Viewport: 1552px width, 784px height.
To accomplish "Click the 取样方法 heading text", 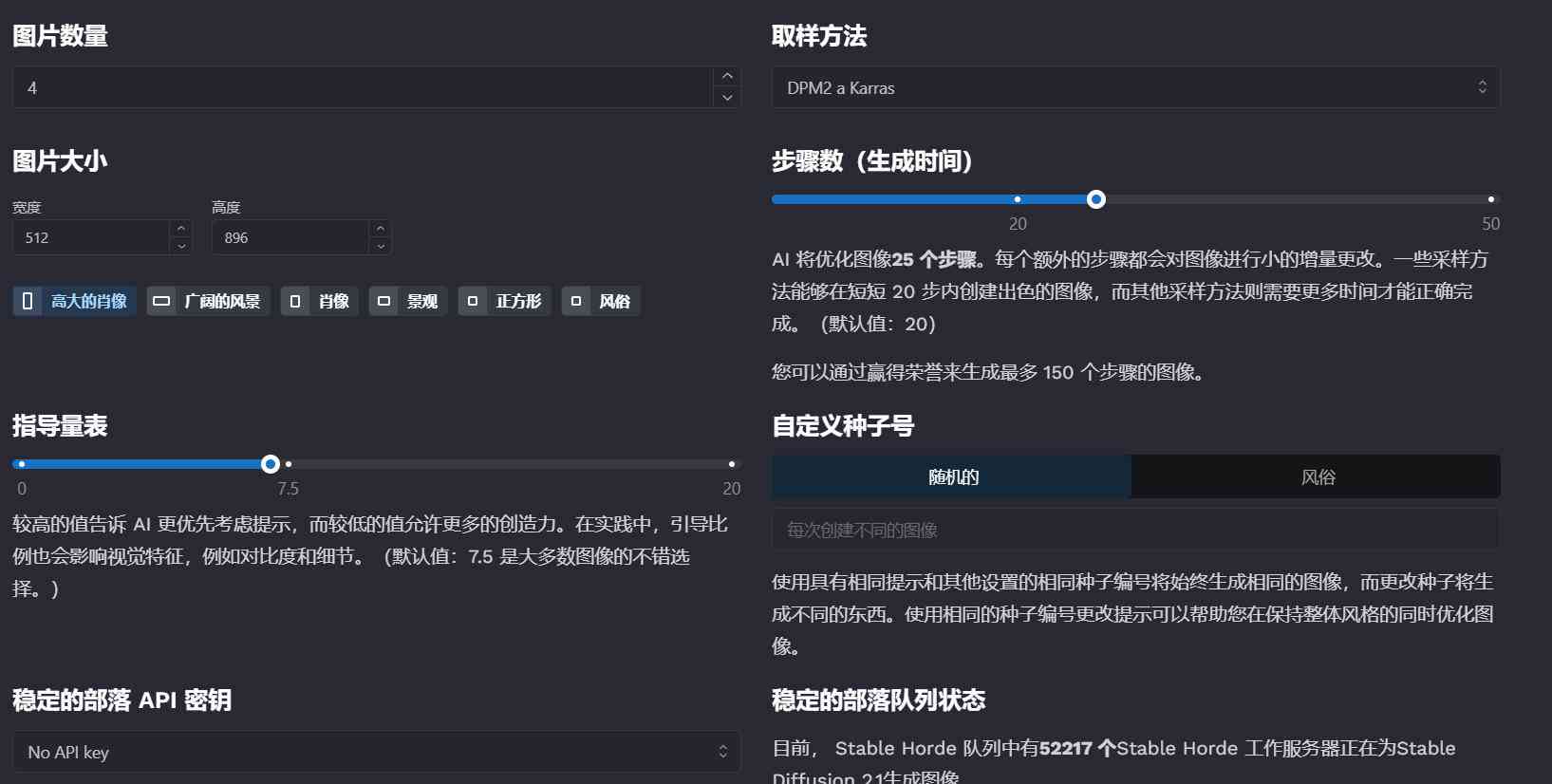I will click(x=819, y=36).
